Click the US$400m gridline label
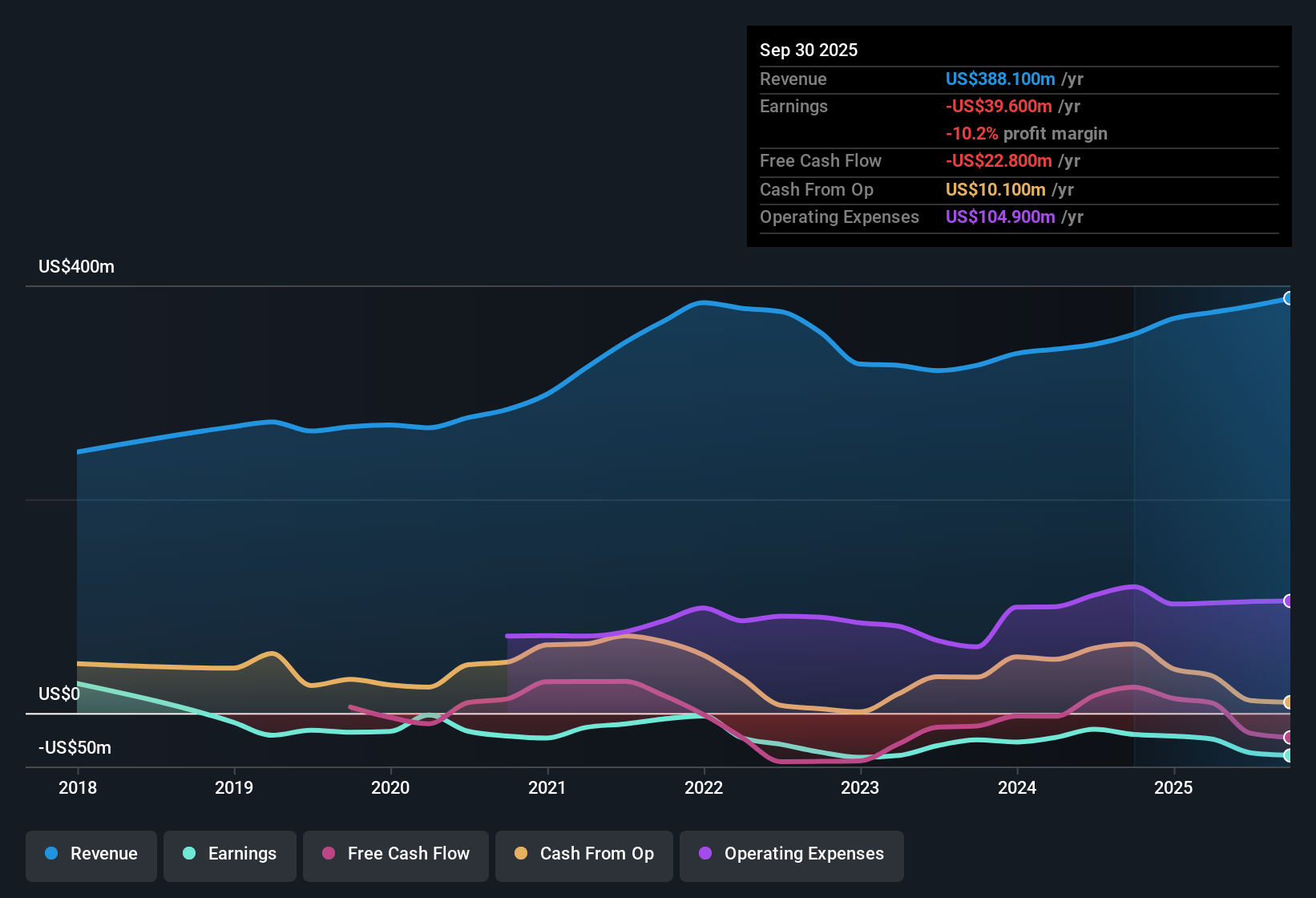The height and width of the screenshot is (898, 1316). click(76, 266)
